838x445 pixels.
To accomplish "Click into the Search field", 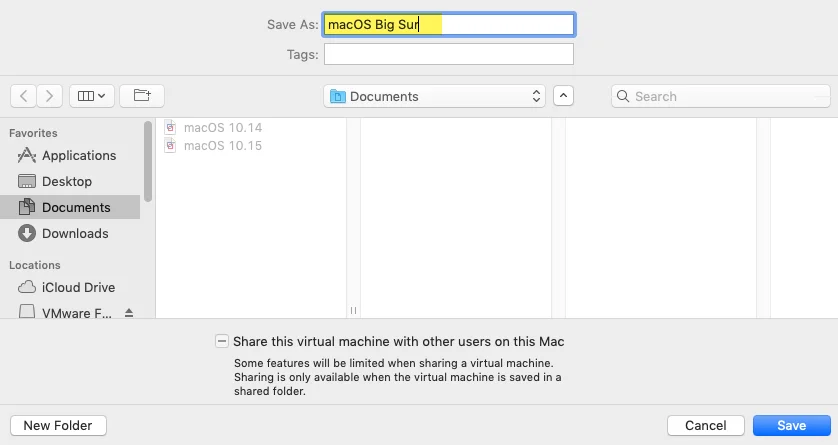I will pyautogui.click(x=720, y=96).
